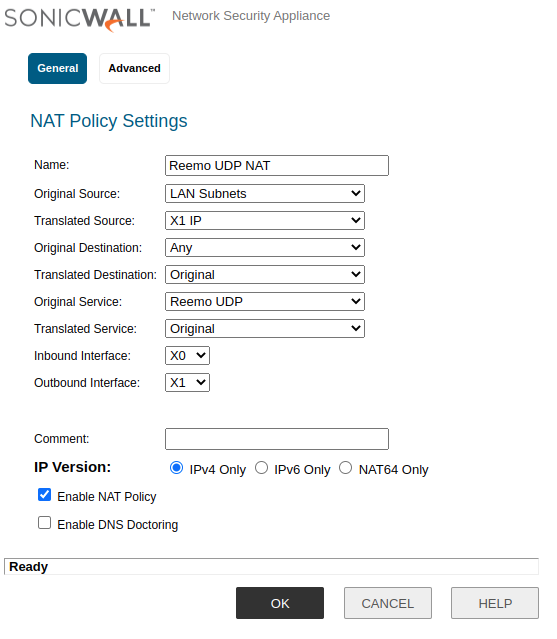Click the Name input field
This screenshot has width=557, height=639.
click(x=277, y=165)
